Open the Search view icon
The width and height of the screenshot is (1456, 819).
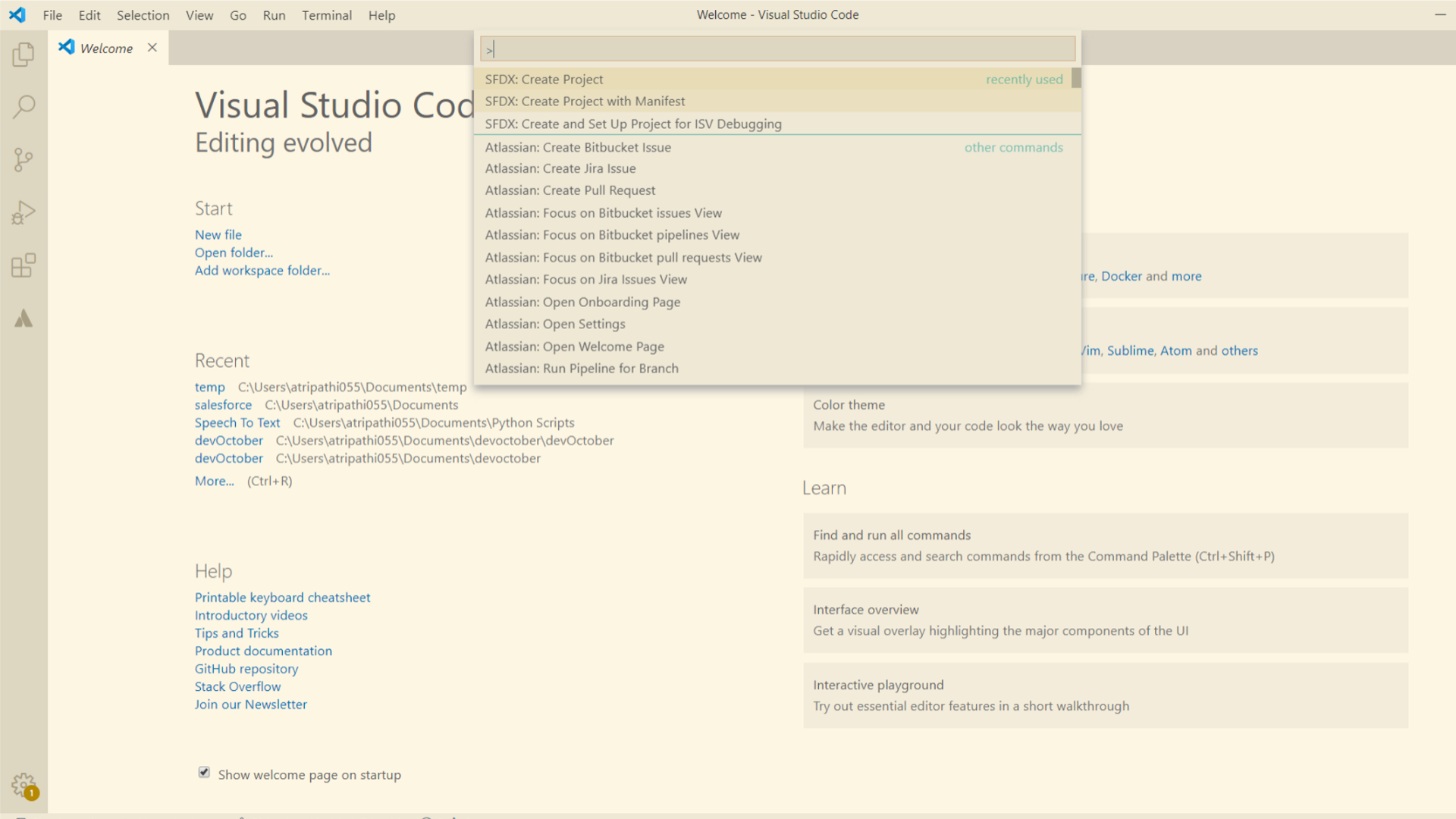tap(24, 107)
